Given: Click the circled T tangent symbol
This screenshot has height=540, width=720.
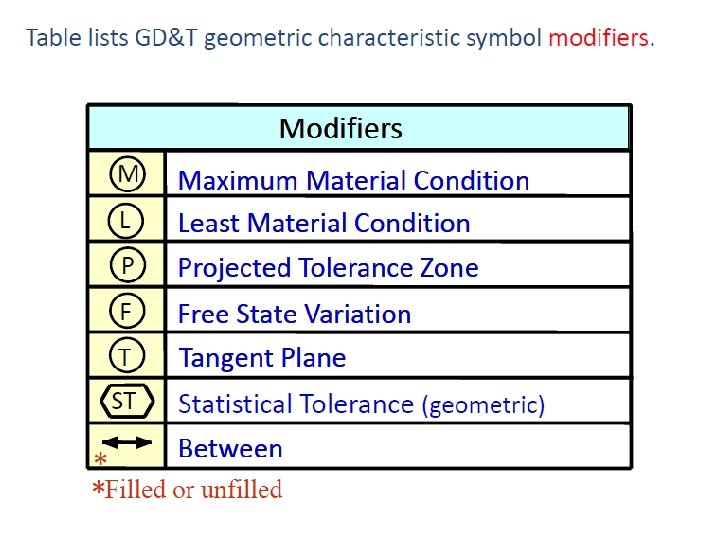Looking at the screenshot, I should (x=126, y=355).
